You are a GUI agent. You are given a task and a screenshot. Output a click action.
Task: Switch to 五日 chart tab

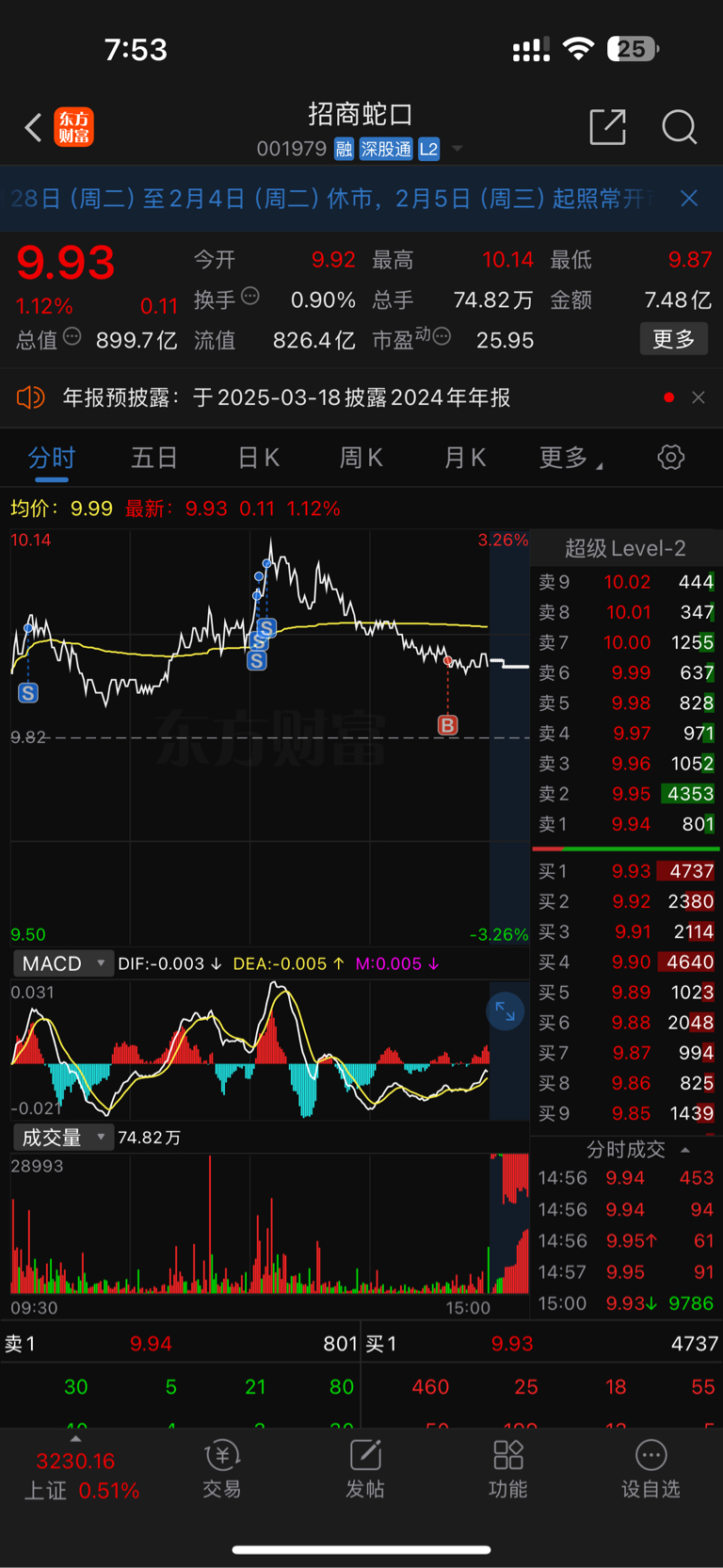(x=154, y=458)
